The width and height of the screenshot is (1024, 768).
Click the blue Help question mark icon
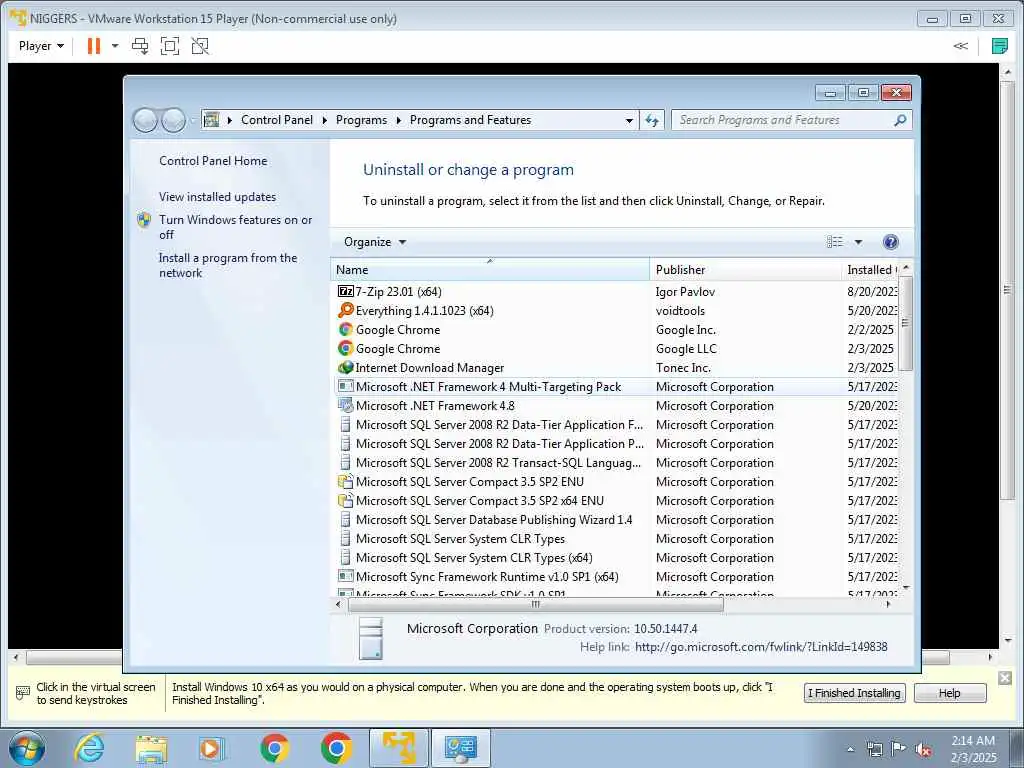tap(890, 242)
